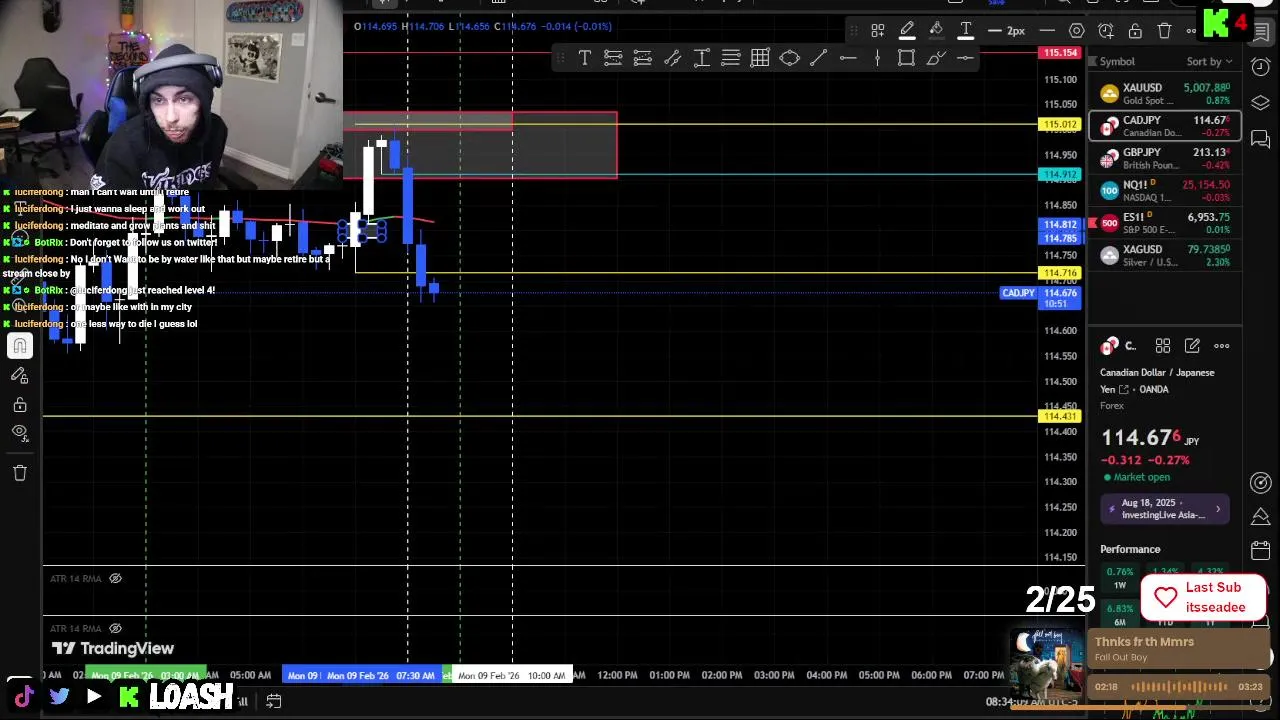1280x720 pixels.
Task: Delete the selected drawing trash icon
Action: pyautogui.click(x=1164, y=31)
